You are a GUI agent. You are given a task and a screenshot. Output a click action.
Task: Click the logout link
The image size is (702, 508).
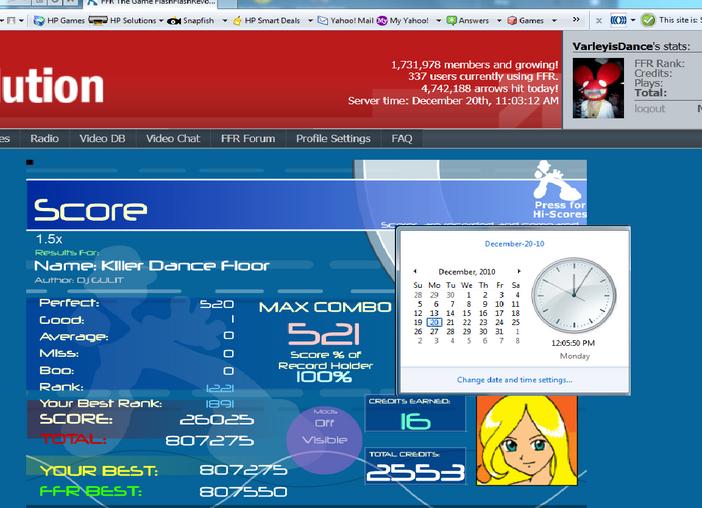point(650,108)
